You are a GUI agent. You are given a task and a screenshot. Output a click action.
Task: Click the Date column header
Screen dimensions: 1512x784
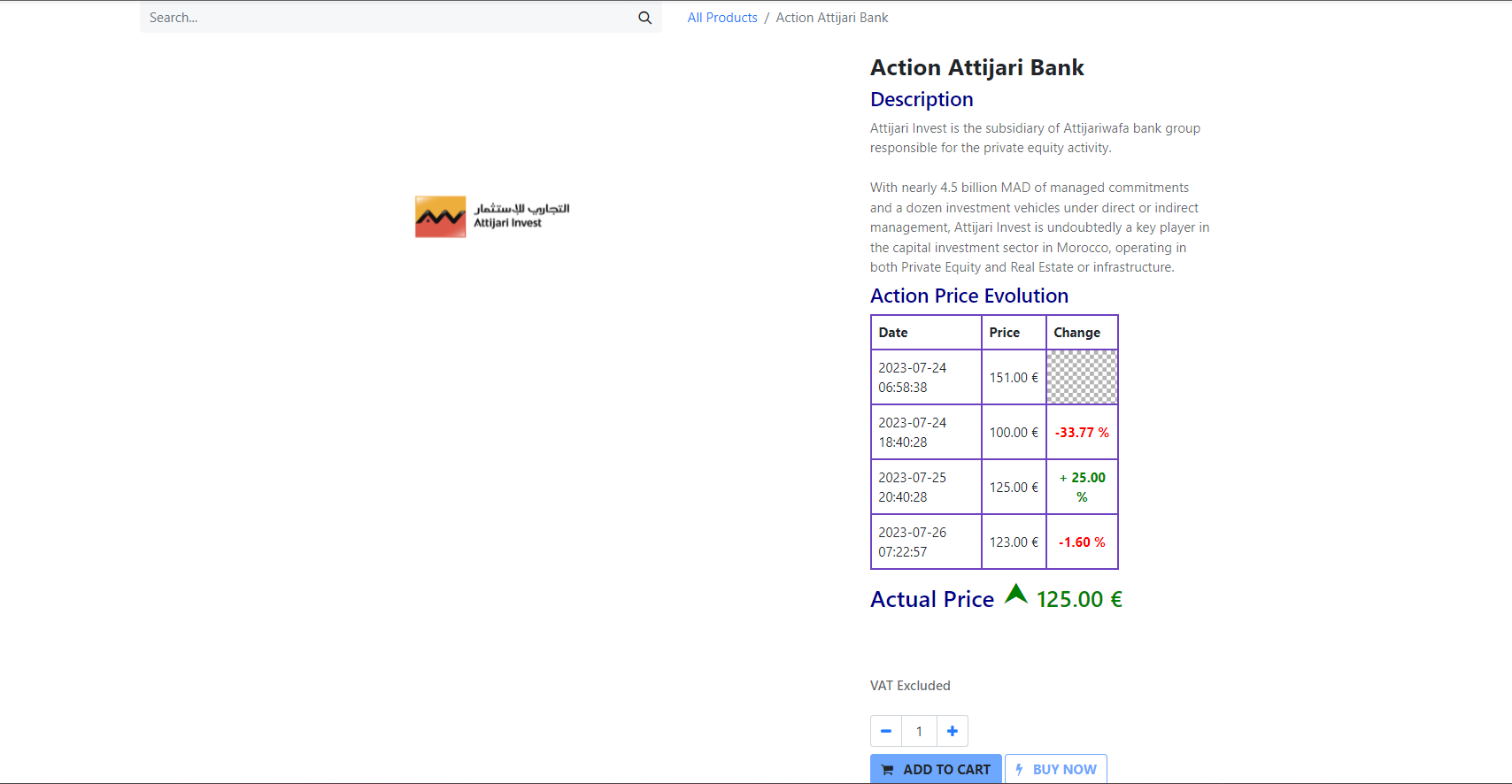(926, 333)
